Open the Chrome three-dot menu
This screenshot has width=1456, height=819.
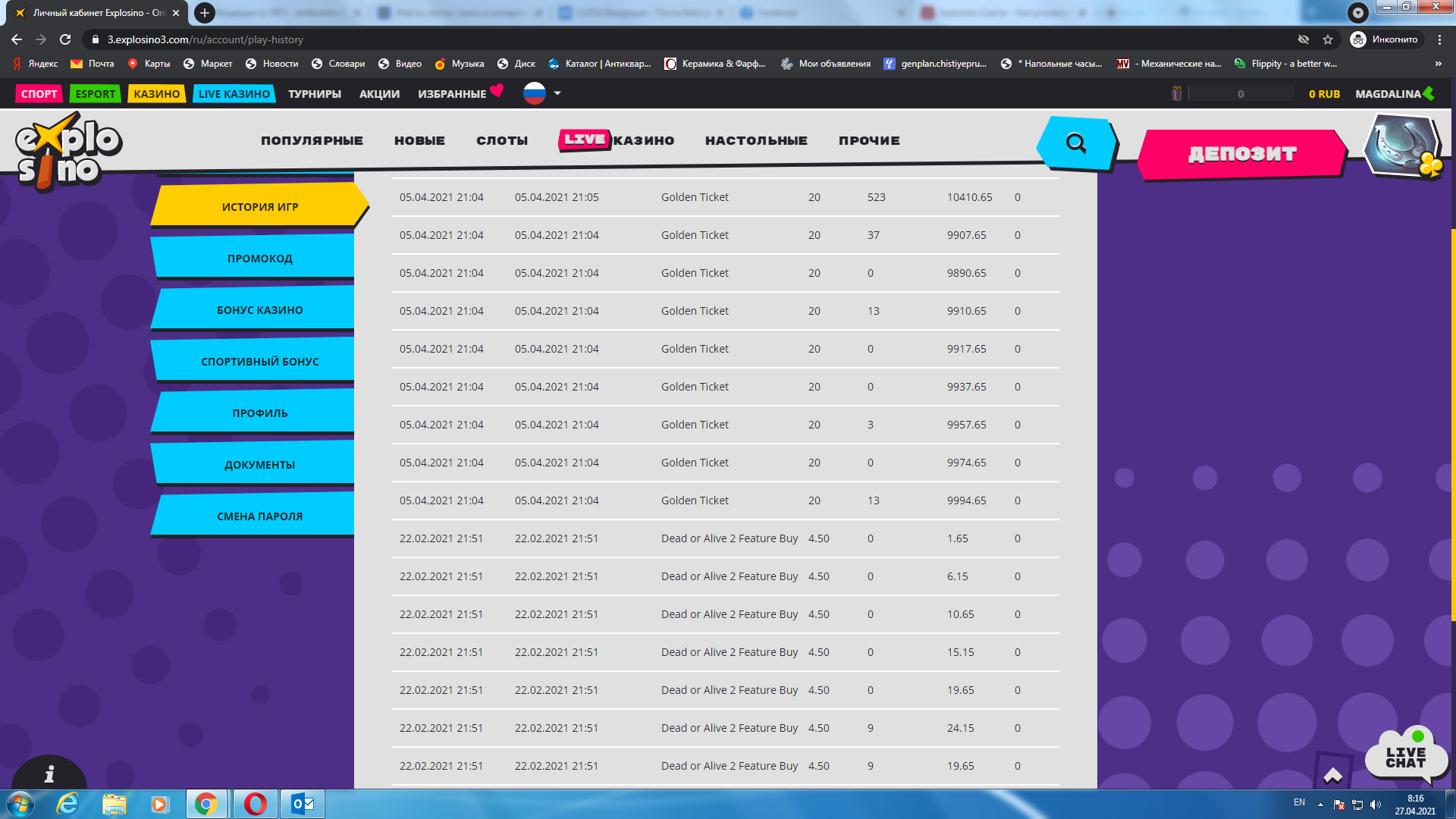pos(1439,39)
